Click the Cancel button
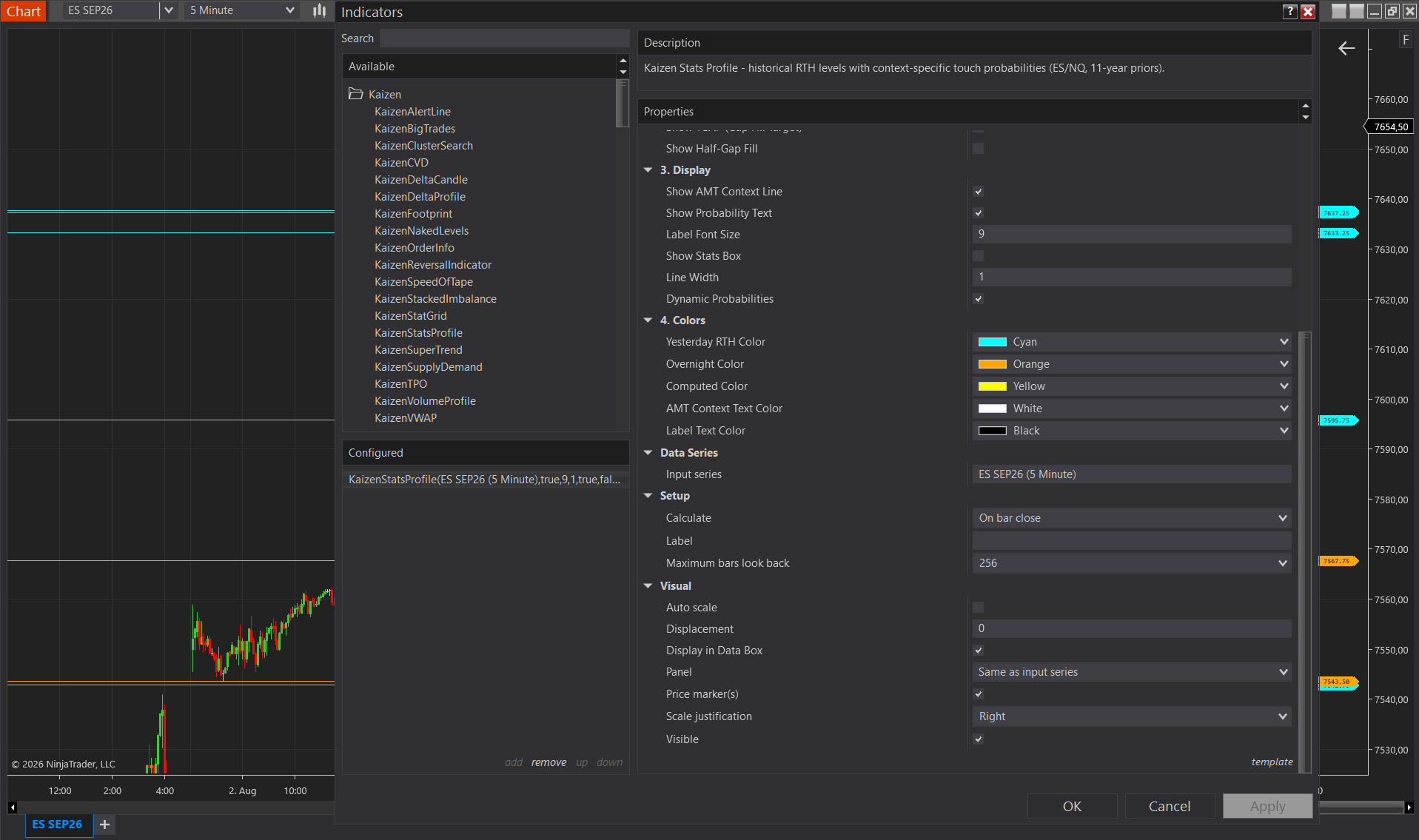Viewport: 1419px width, 840px height. pos(1170,806)
